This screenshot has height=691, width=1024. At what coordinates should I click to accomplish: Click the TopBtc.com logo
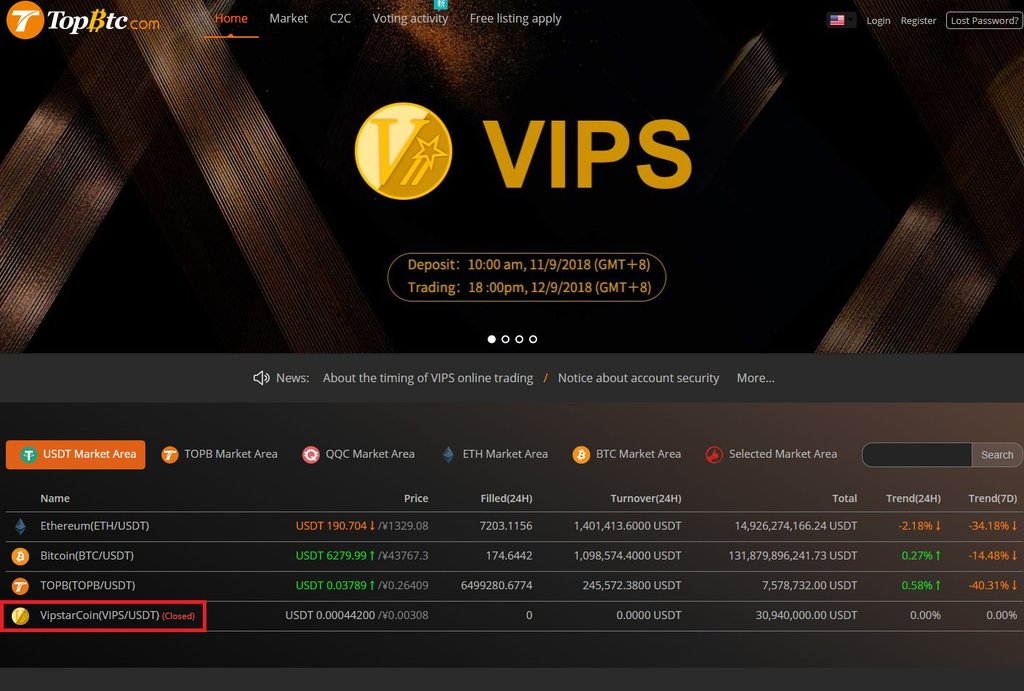click(x=83, y=20)
